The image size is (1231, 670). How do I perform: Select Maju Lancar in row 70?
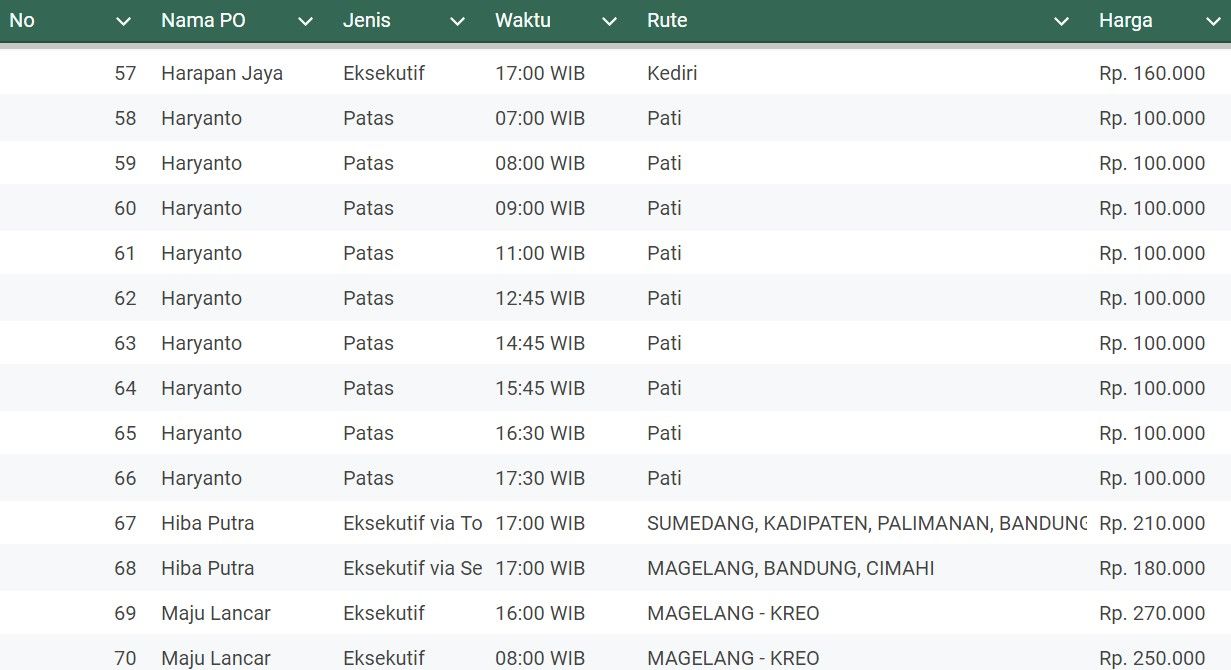[216, 658]
